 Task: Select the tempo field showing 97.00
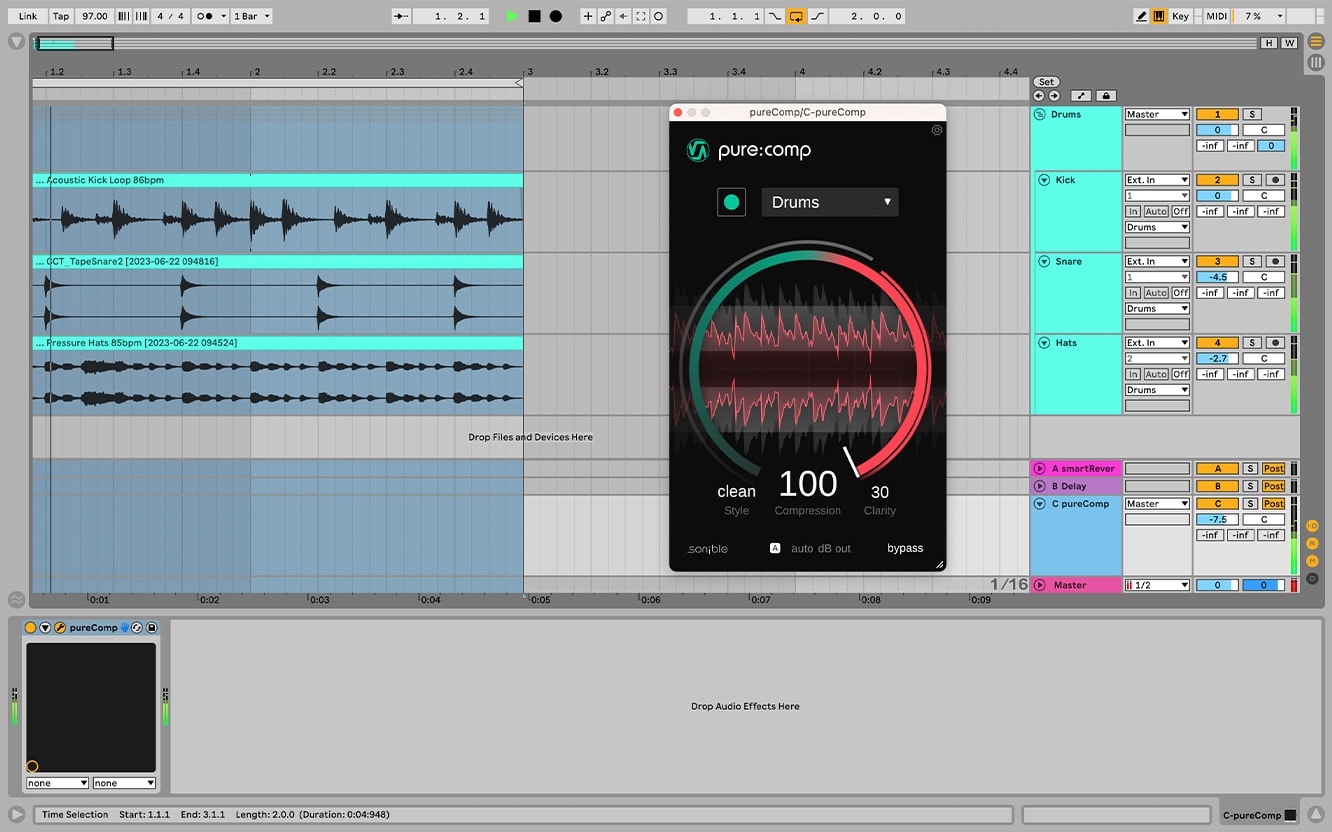95,16
